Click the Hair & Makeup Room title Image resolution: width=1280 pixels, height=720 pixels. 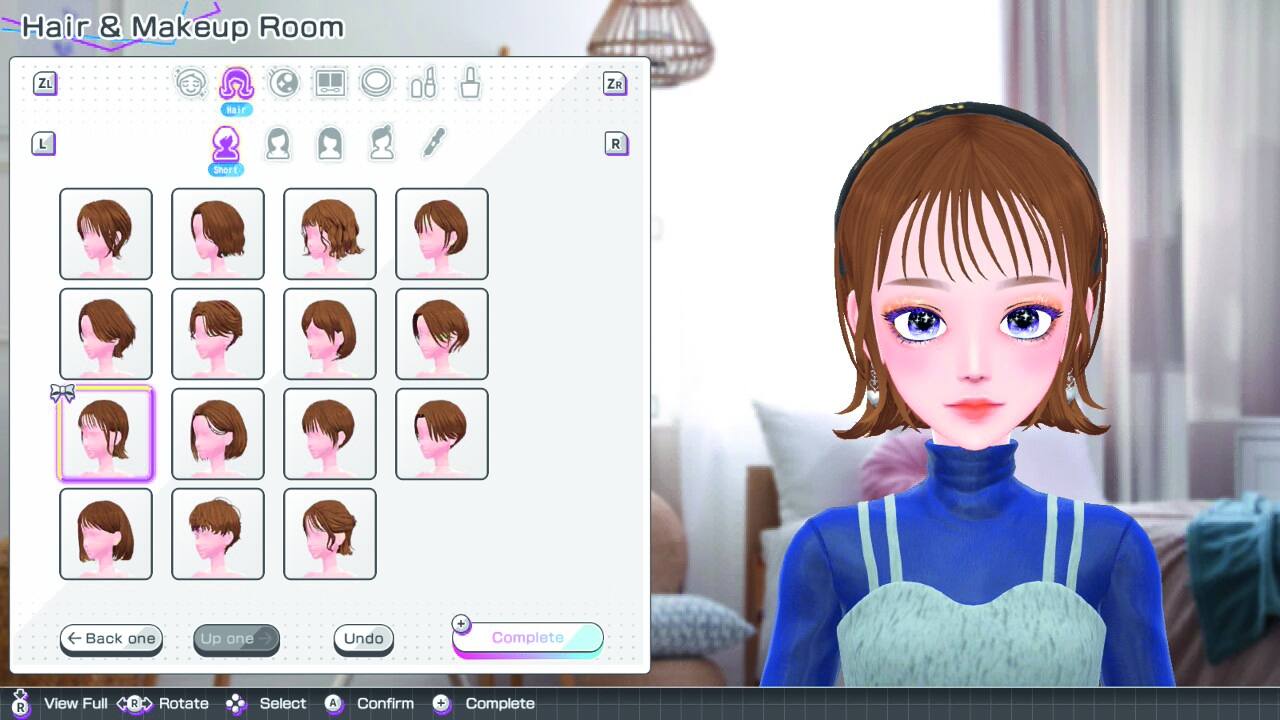(x=183, y=27)
